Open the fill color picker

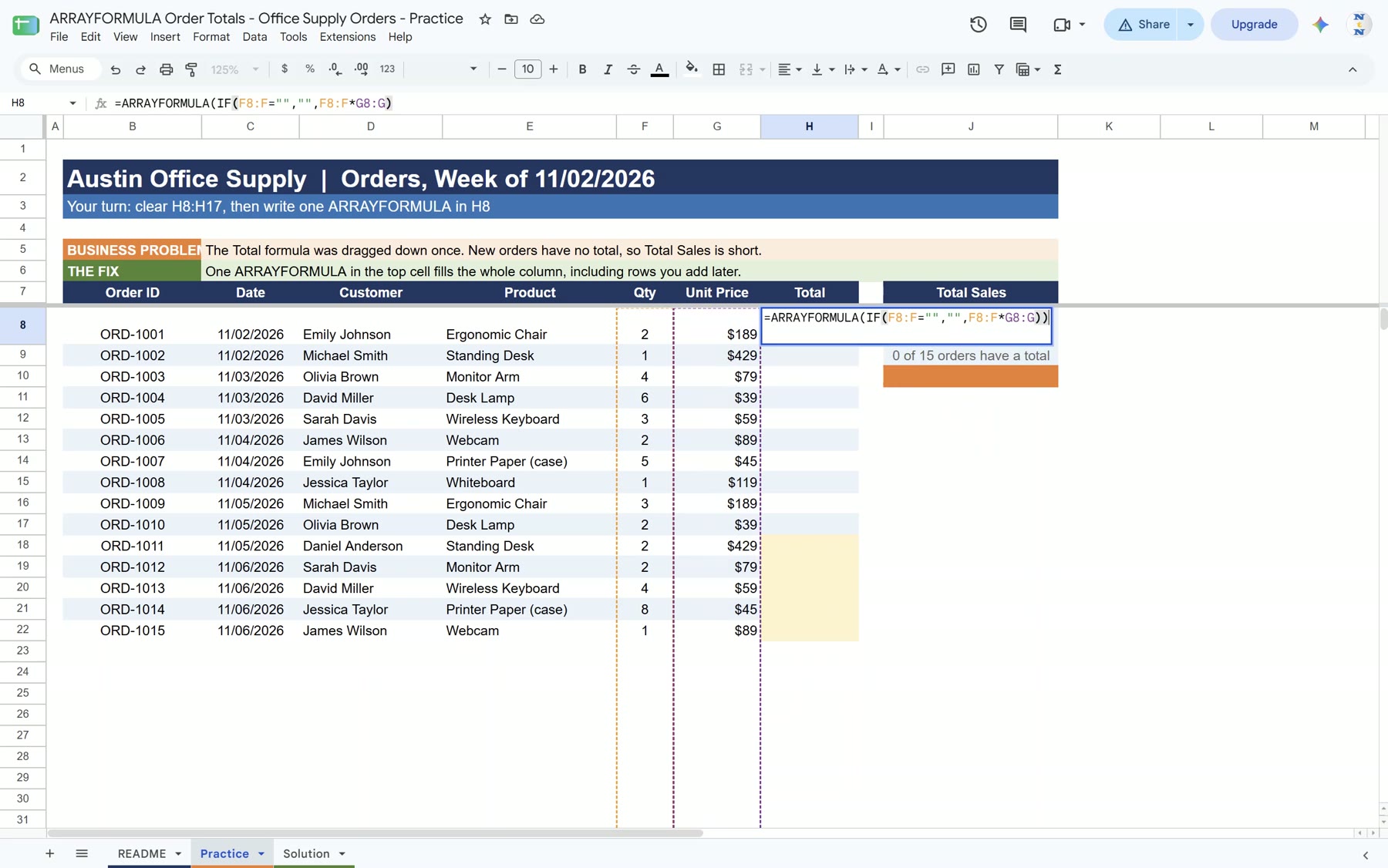[x=692, y=69]
